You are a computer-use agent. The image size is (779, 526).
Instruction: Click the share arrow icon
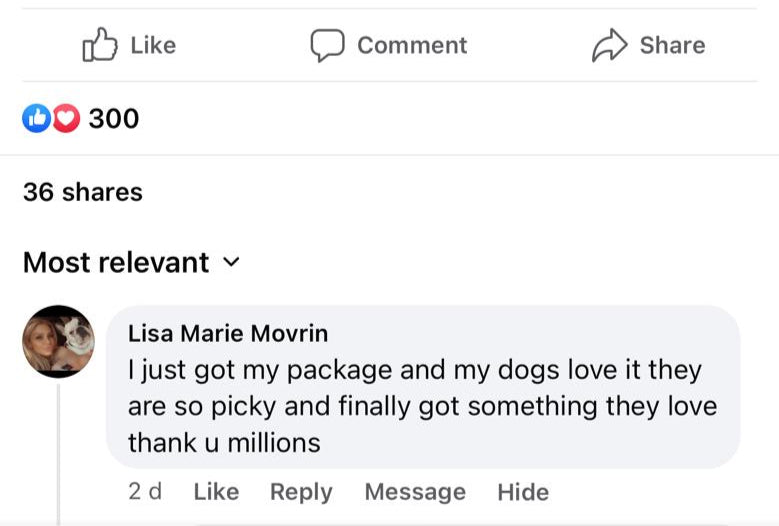(x=608, y=45)
